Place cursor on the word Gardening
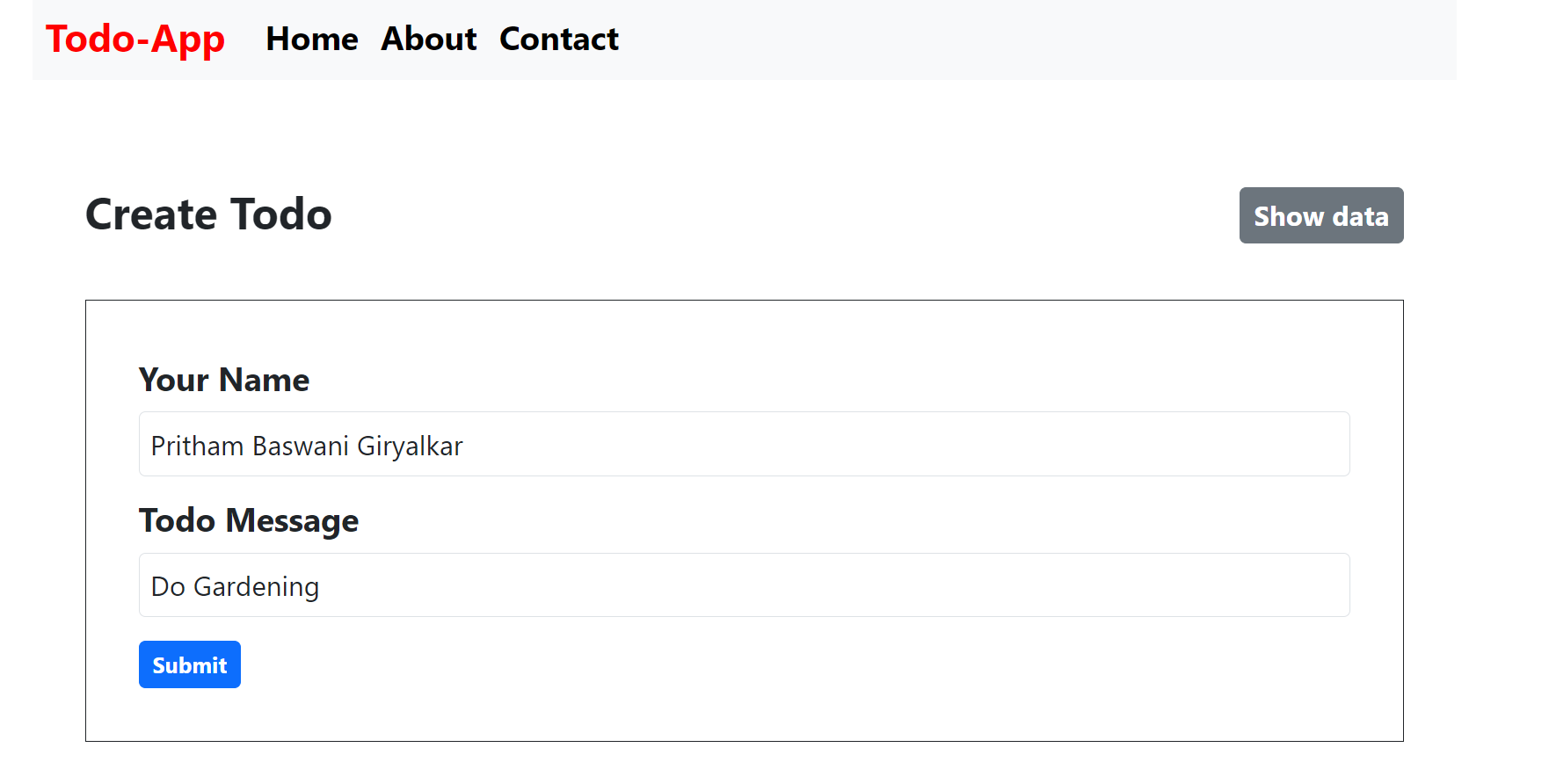This screenshot has height=784, width=1549. click(x=256, y=587)
